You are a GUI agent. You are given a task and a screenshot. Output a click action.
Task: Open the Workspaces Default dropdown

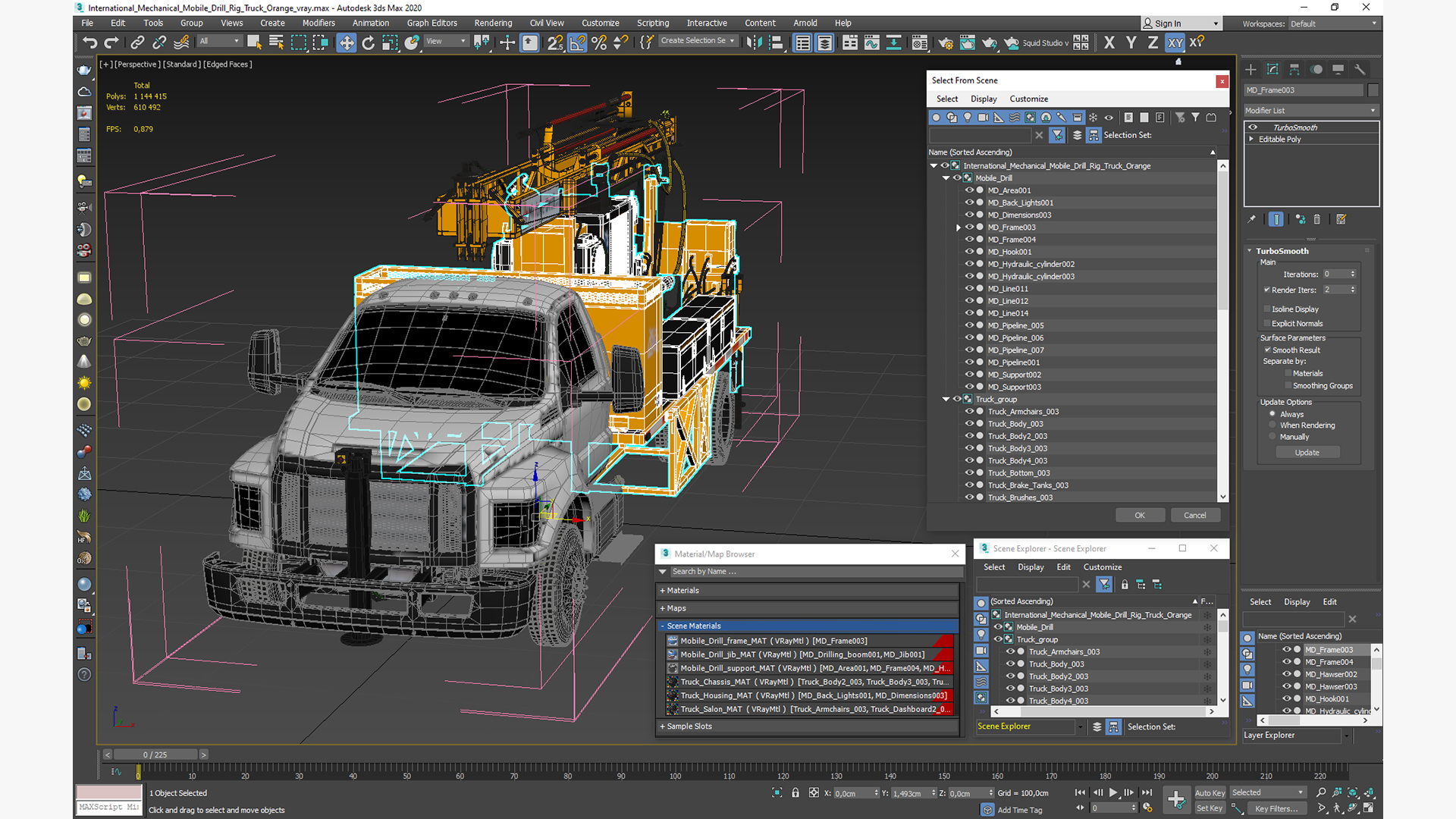(x=1333, y=24)
